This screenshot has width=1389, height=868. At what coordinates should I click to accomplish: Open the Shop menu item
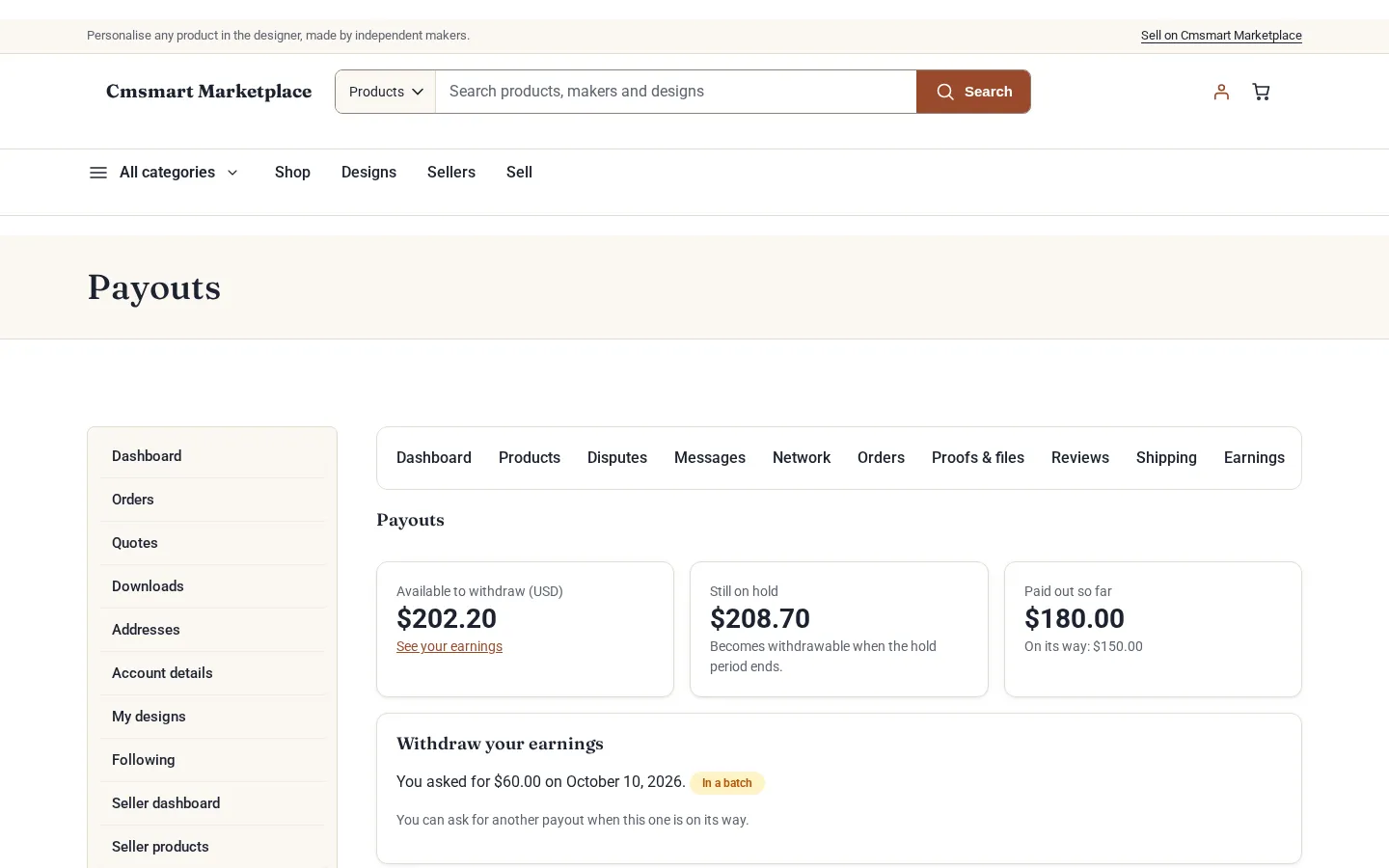click(x=292, y=173)
